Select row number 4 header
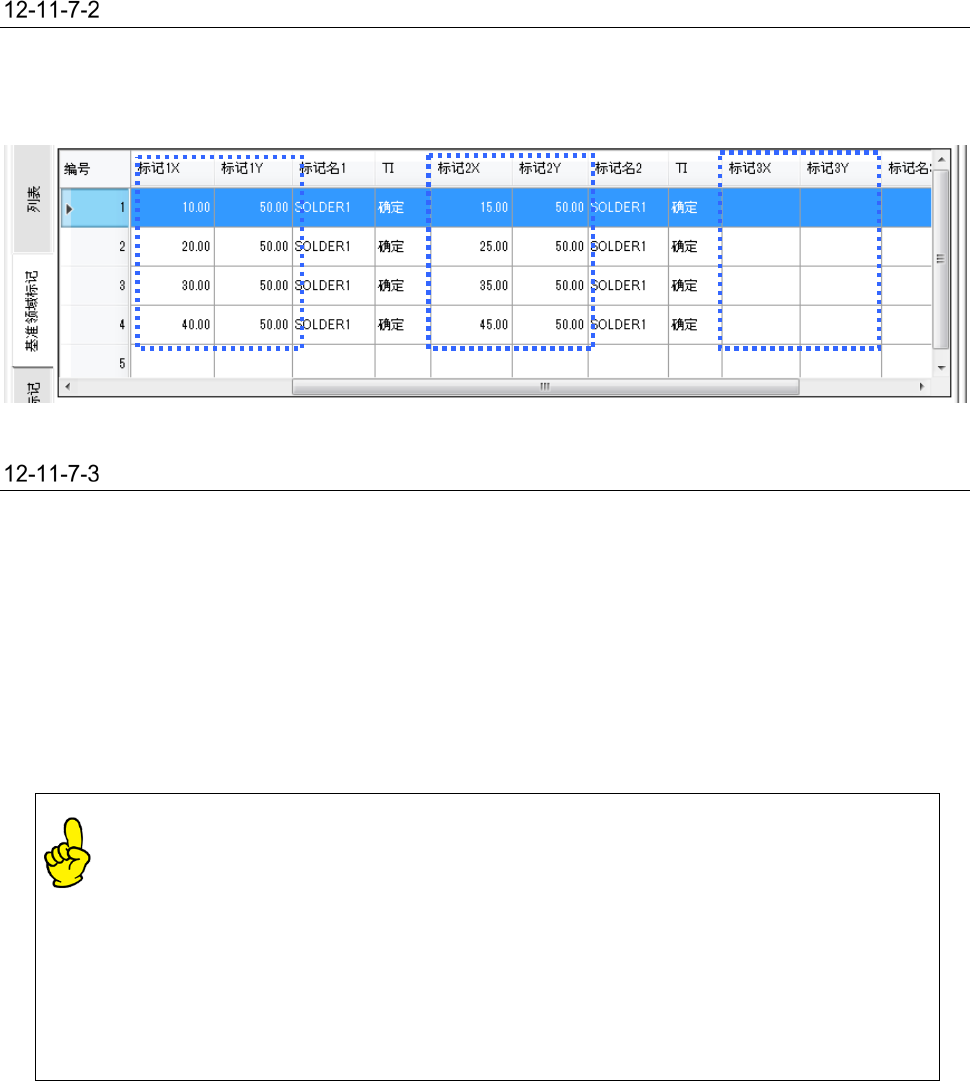The width and height of the screenshot is (970, 1081). (94, 325)
